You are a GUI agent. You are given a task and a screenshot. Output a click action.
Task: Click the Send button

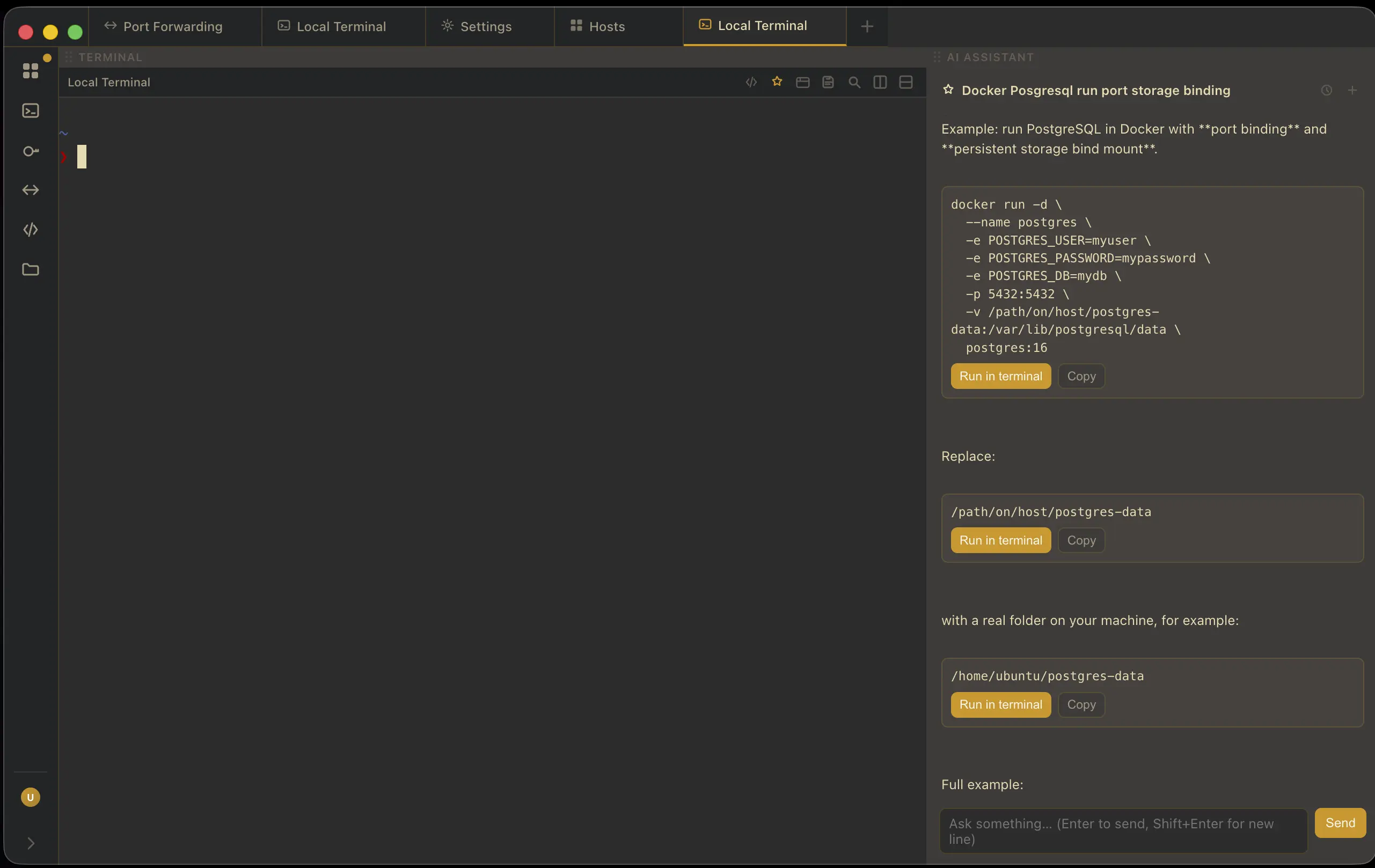[1340, 823]
